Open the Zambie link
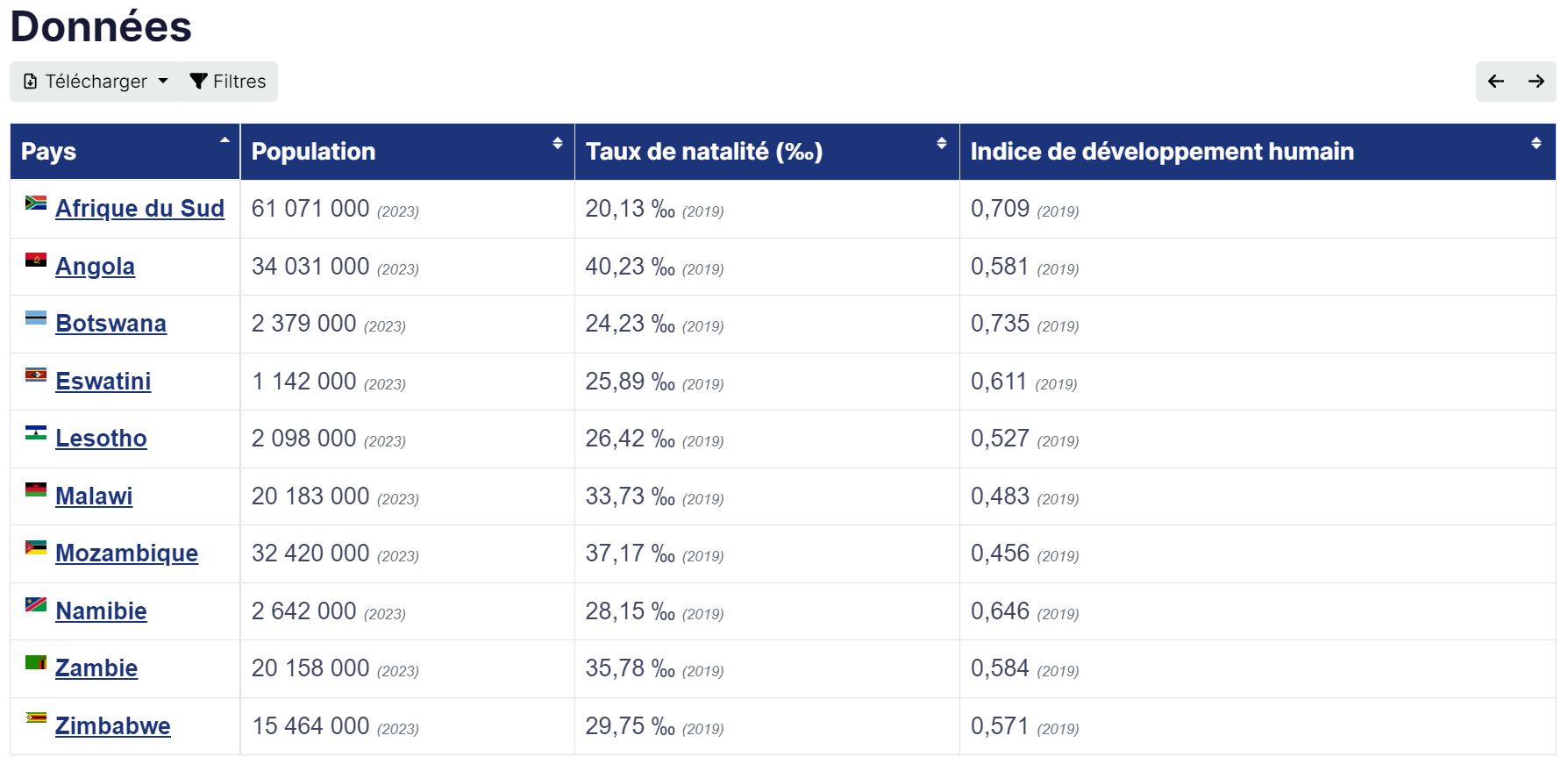Image resolution: width=1568 pixels, height=764 pixels. (x=96, y=668)
